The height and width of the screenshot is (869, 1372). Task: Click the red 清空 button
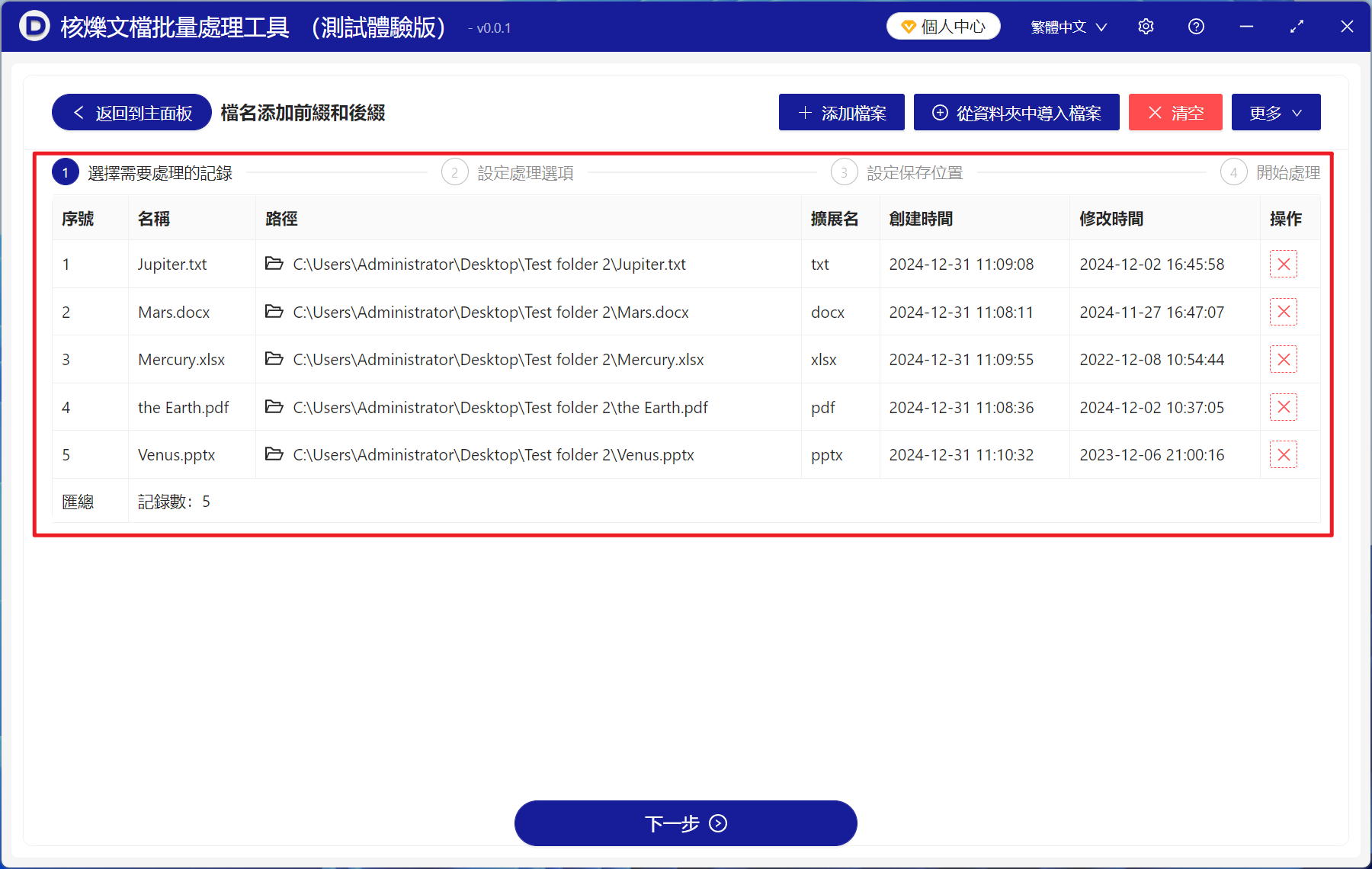(x=1175, y=113)
